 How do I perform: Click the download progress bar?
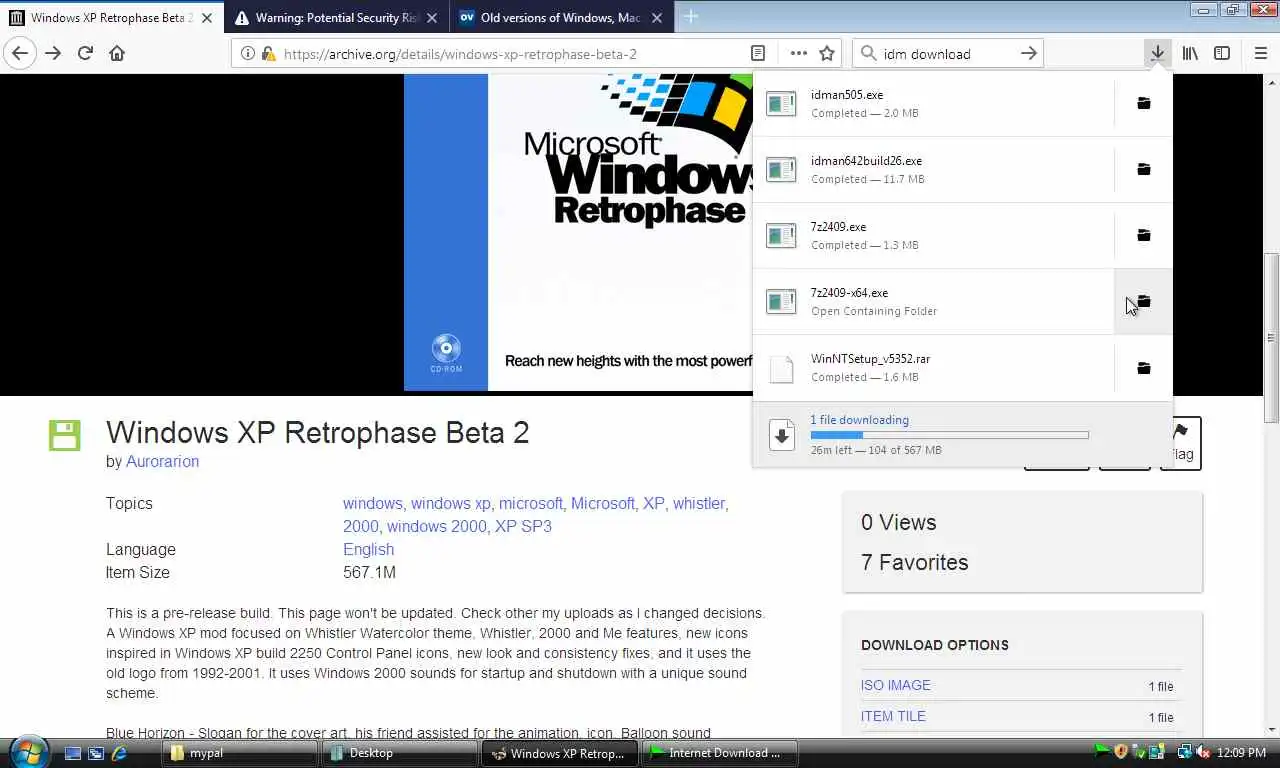tap(949, 435)
